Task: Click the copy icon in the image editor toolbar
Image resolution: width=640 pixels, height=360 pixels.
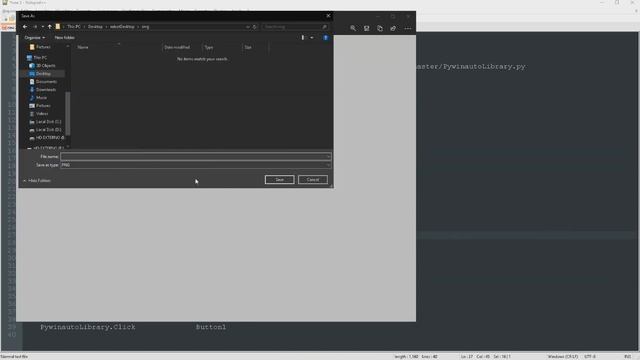Action: [380, 28]
